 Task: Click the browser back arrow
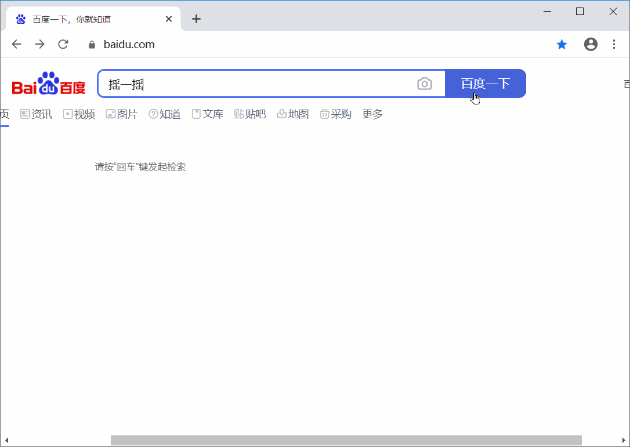[x=16, y=44]
